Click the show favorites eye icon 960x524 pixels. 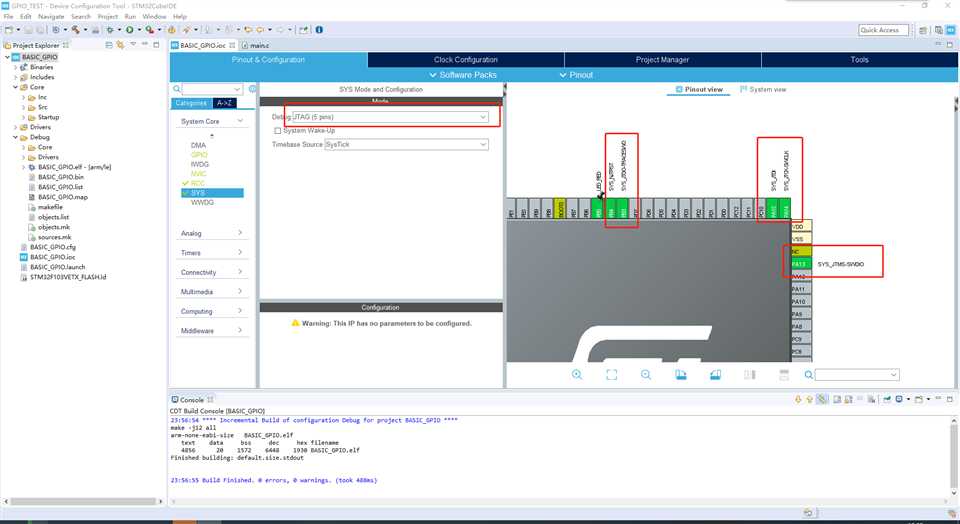pyautogui.click(x=252, y=89)
